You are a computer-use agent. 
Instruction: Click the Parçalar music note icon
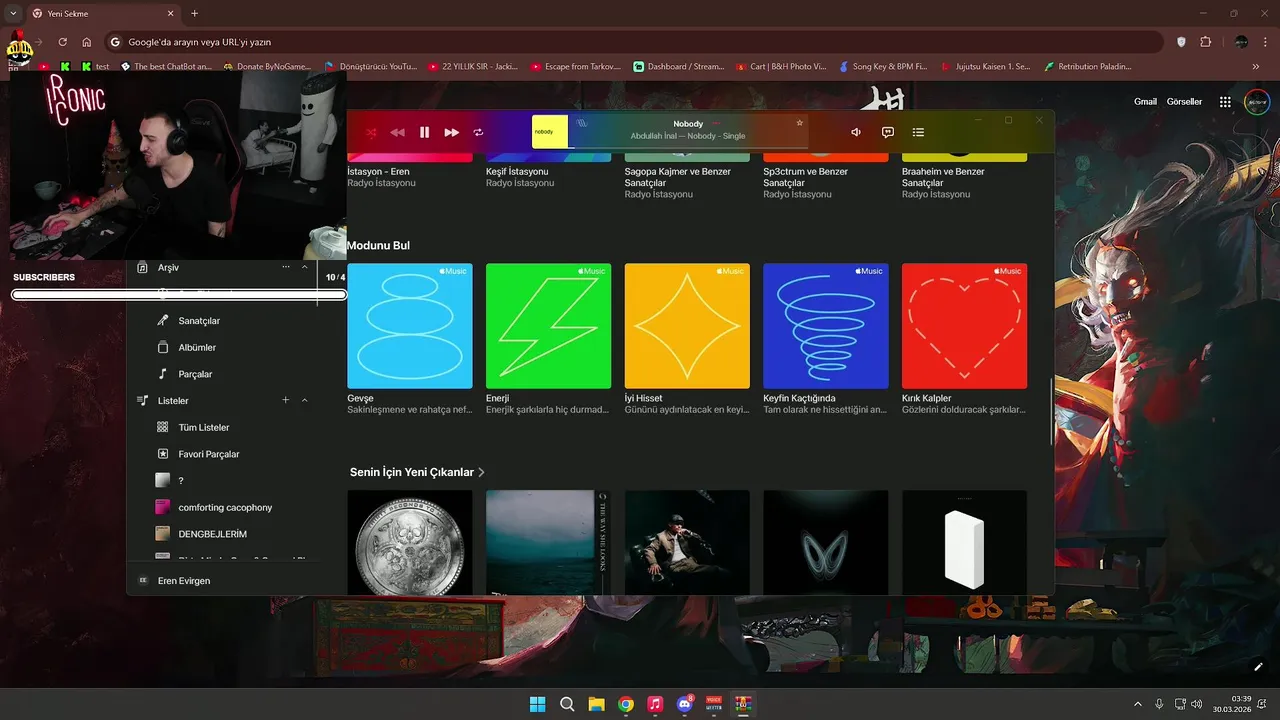[163, 374]
